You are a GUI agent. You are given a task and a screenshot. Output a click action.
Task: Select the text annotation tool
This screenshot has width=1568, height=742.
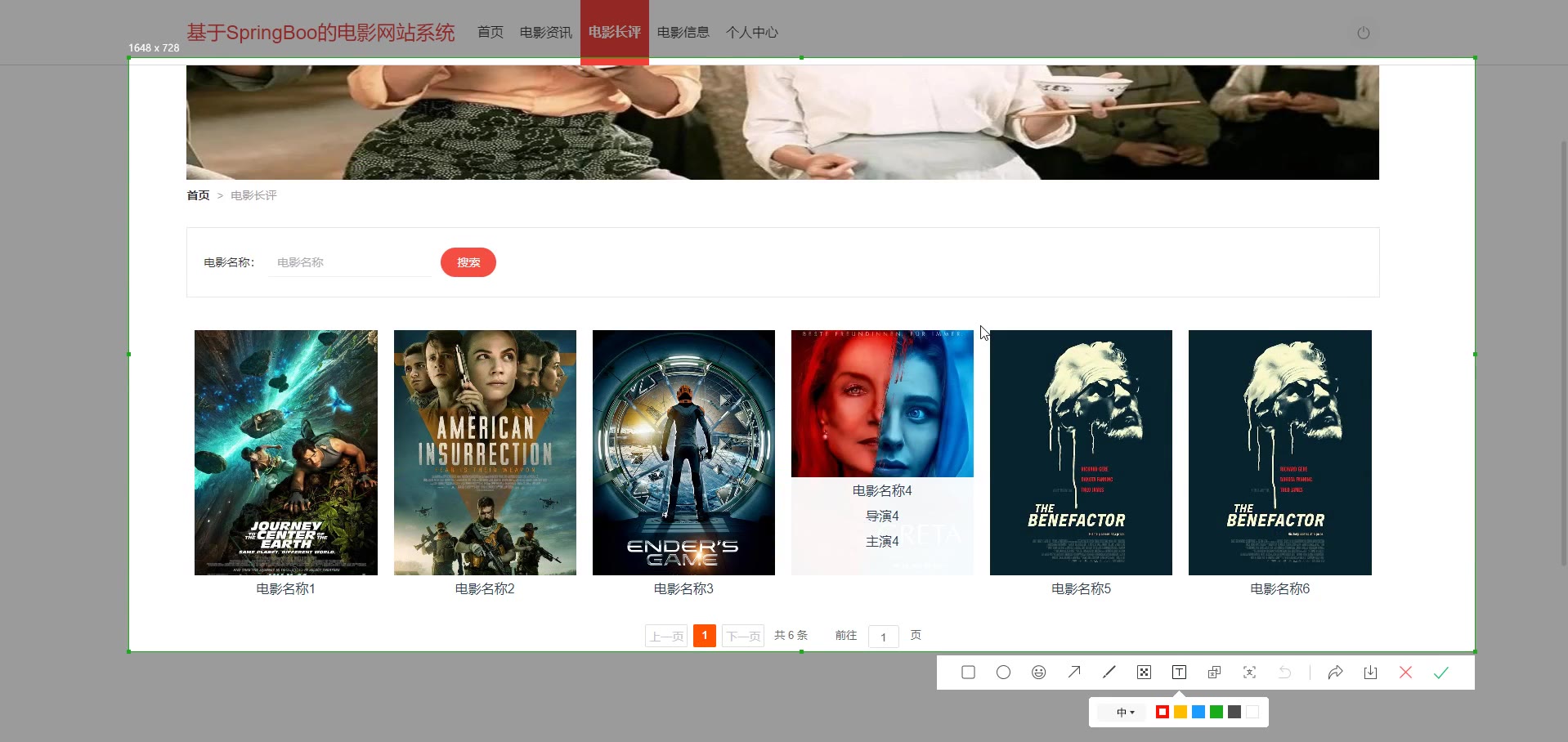pos(1179,673)
